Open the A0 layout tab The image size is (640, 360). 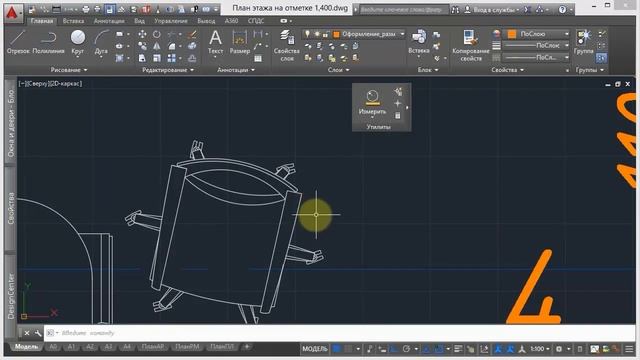[x=53, y=347]
